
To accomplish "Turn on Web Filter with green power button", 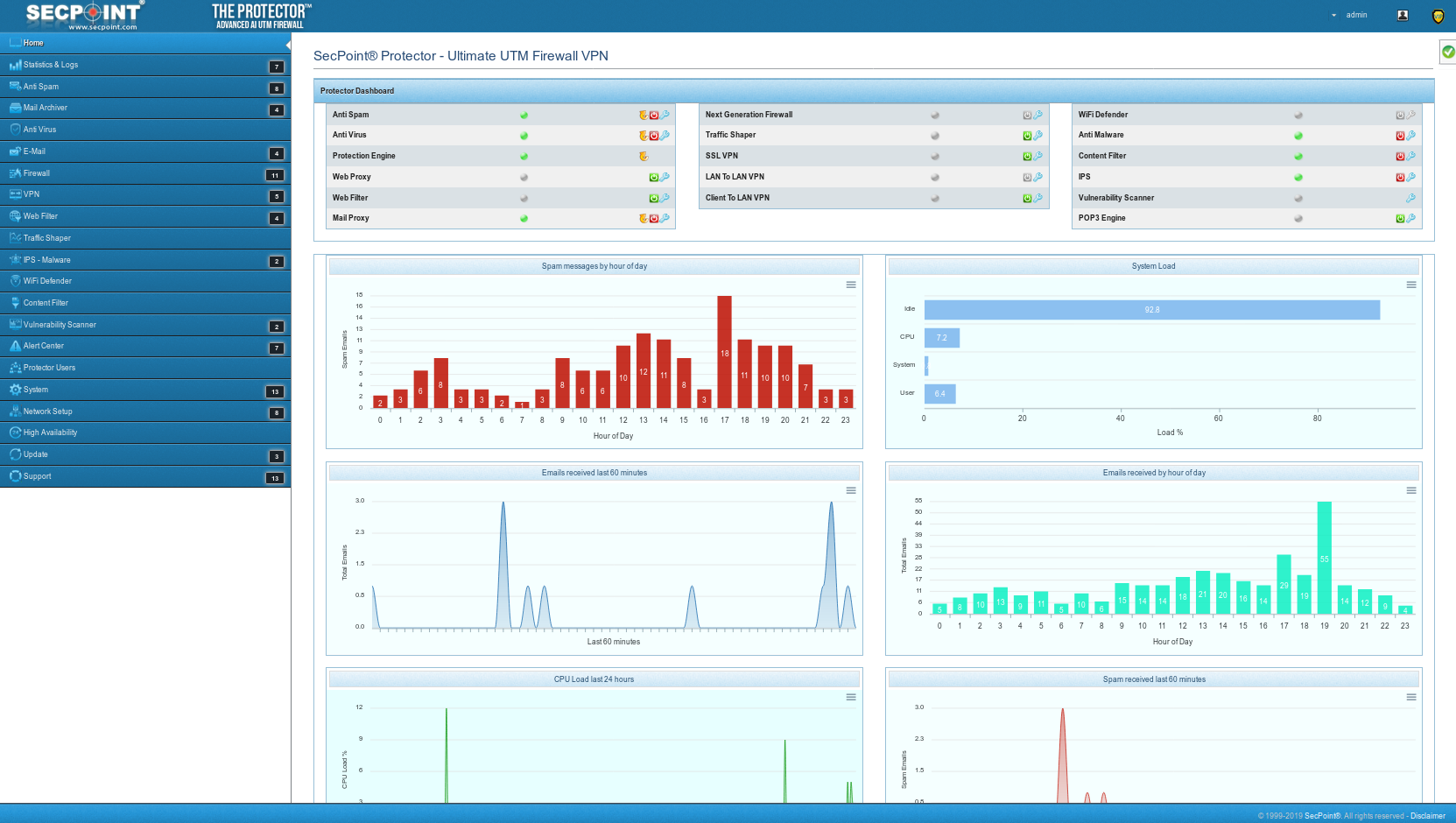I will (x=653, y=198).
